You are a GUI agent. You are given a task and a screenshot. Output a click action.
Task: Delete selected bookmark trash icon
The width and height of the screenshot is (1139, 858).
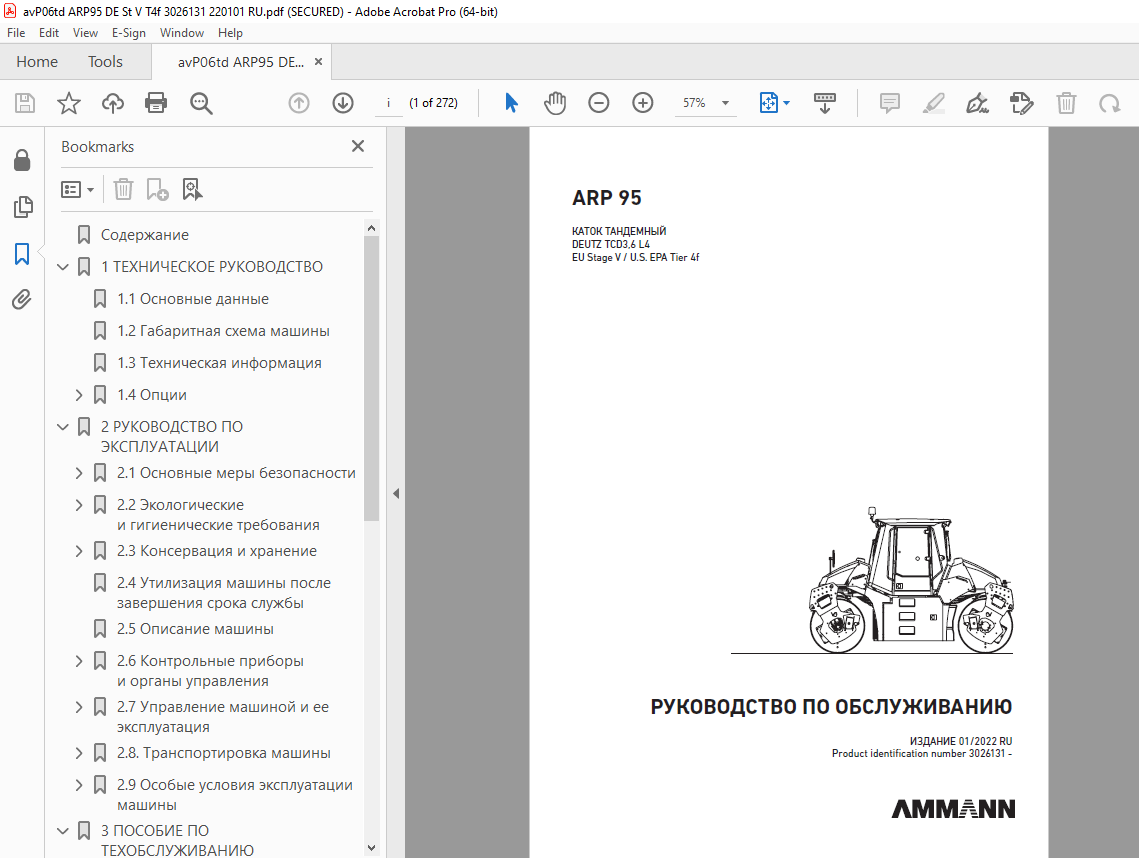click(123, 190)
